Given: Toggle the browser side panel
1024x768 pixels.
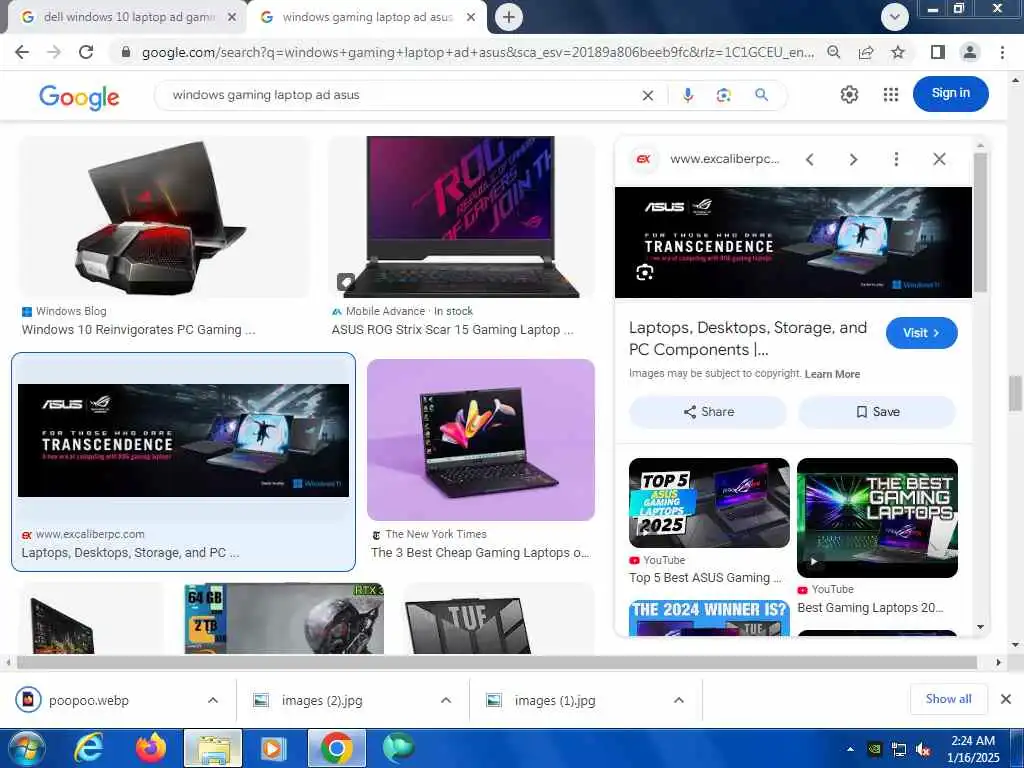Looking at the screenshot, I should point(937,52).
